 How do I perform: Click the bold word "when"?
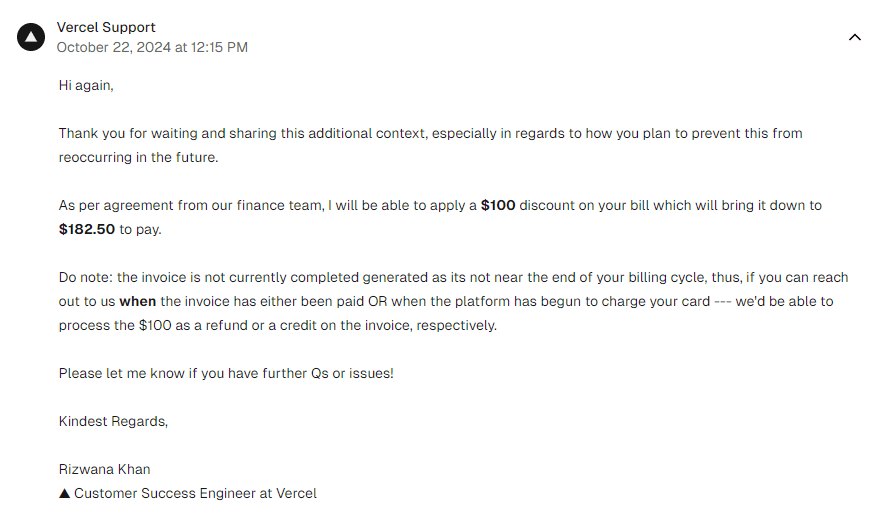[138, 301]
